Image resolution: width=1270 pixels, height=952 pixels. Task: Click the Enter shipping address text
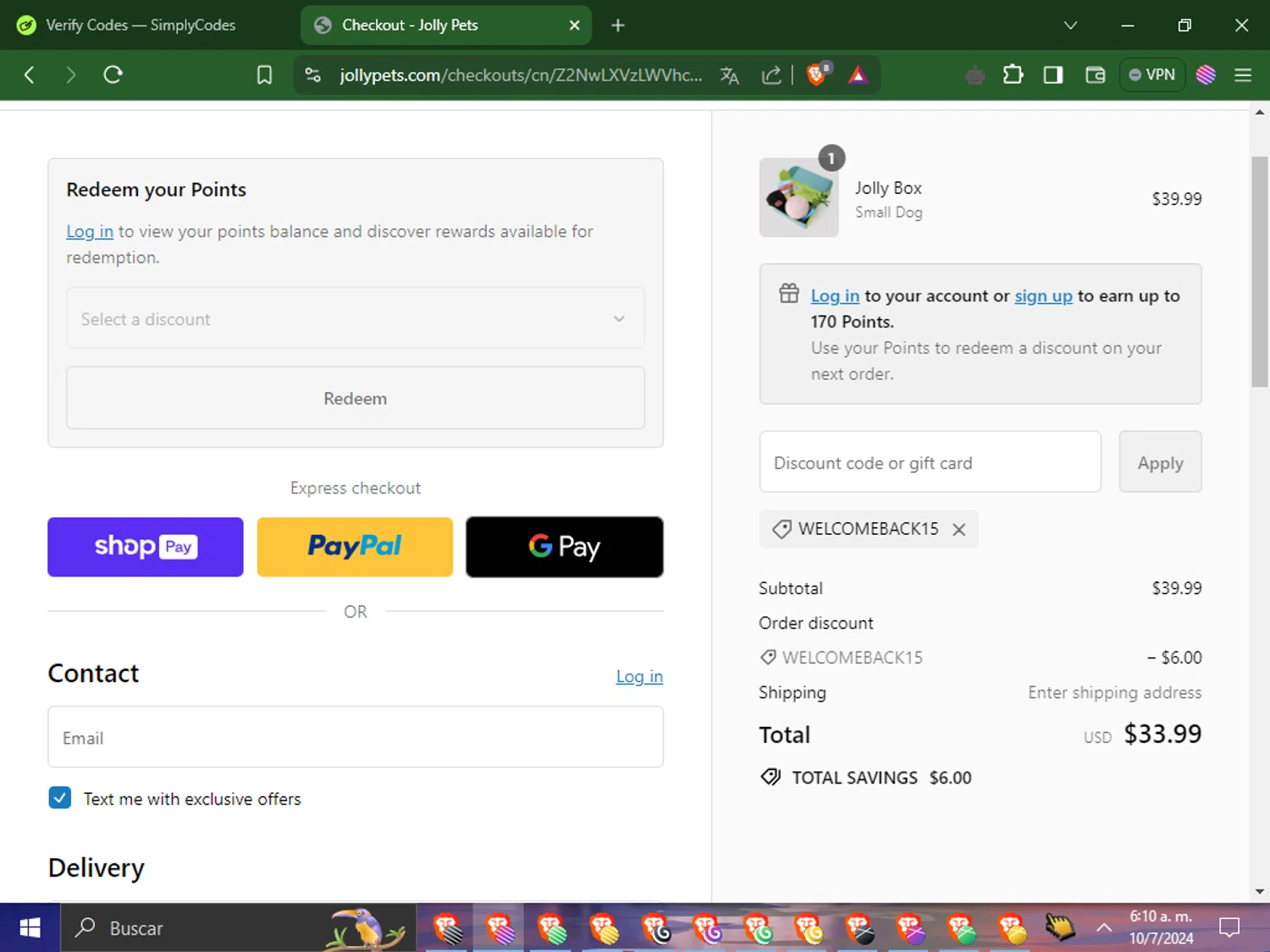tap(1114, 692)
